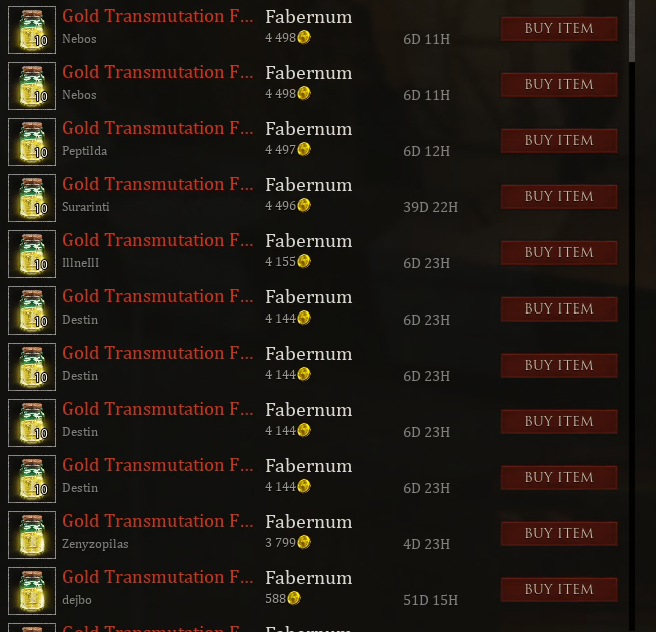This screenshot has width=656, height=632.
Task: Click the listing scrollbar thumb on the right
Action: tap(632, 31)
